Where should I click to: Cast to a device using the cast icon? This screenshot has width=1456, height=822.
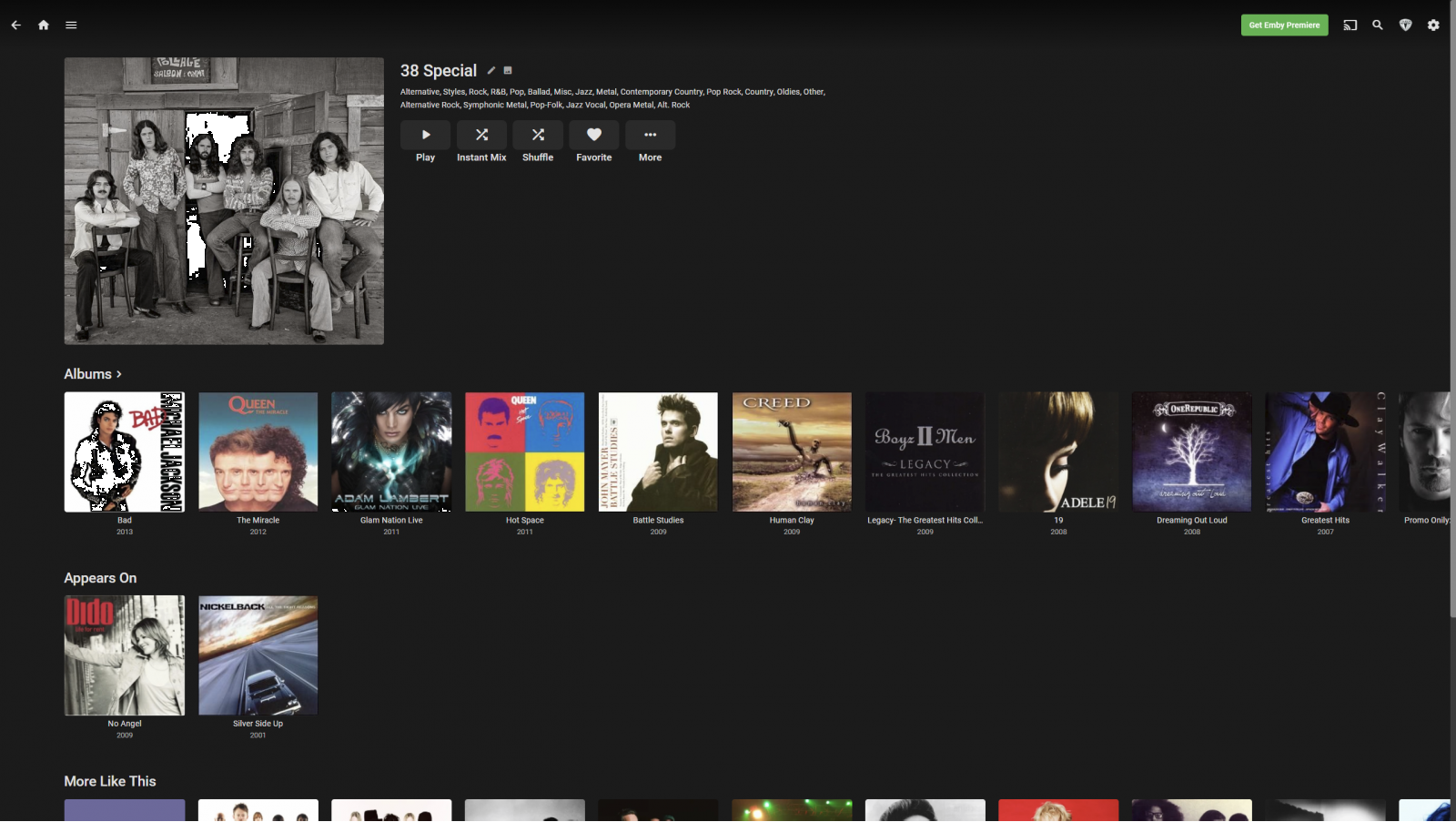[x=1350, y=25]
